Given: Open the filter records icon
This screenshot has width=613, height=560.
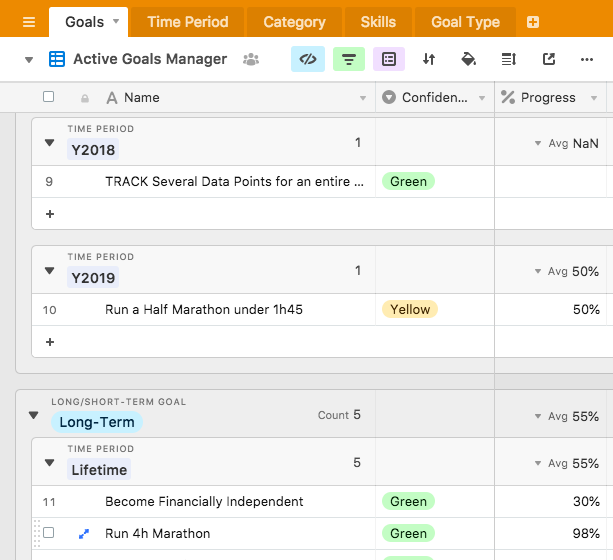Looking at the screenshot, I should [348, 59].
